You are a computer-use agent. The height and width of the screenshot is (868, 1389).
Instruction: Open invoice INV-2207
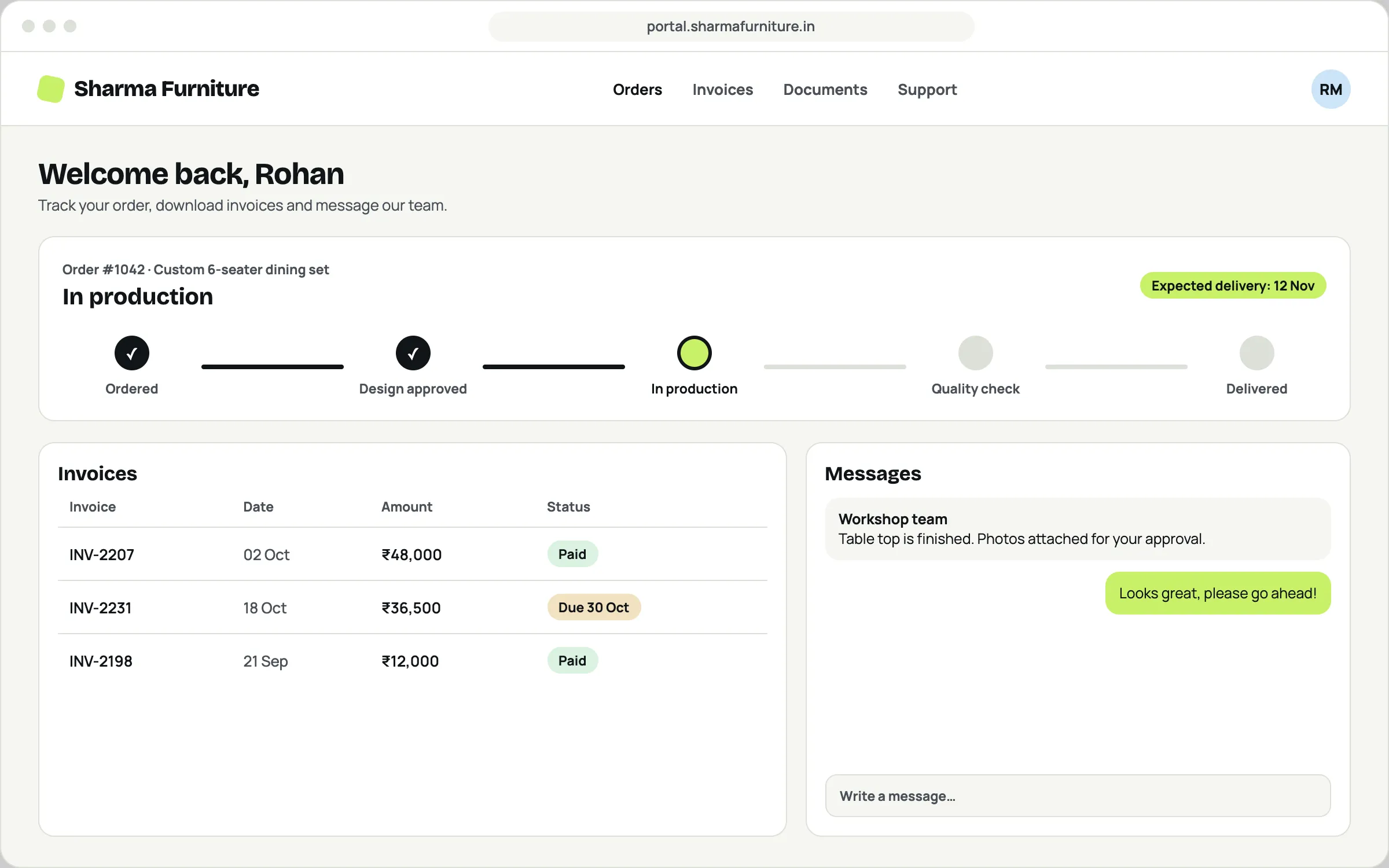point(102,554)
